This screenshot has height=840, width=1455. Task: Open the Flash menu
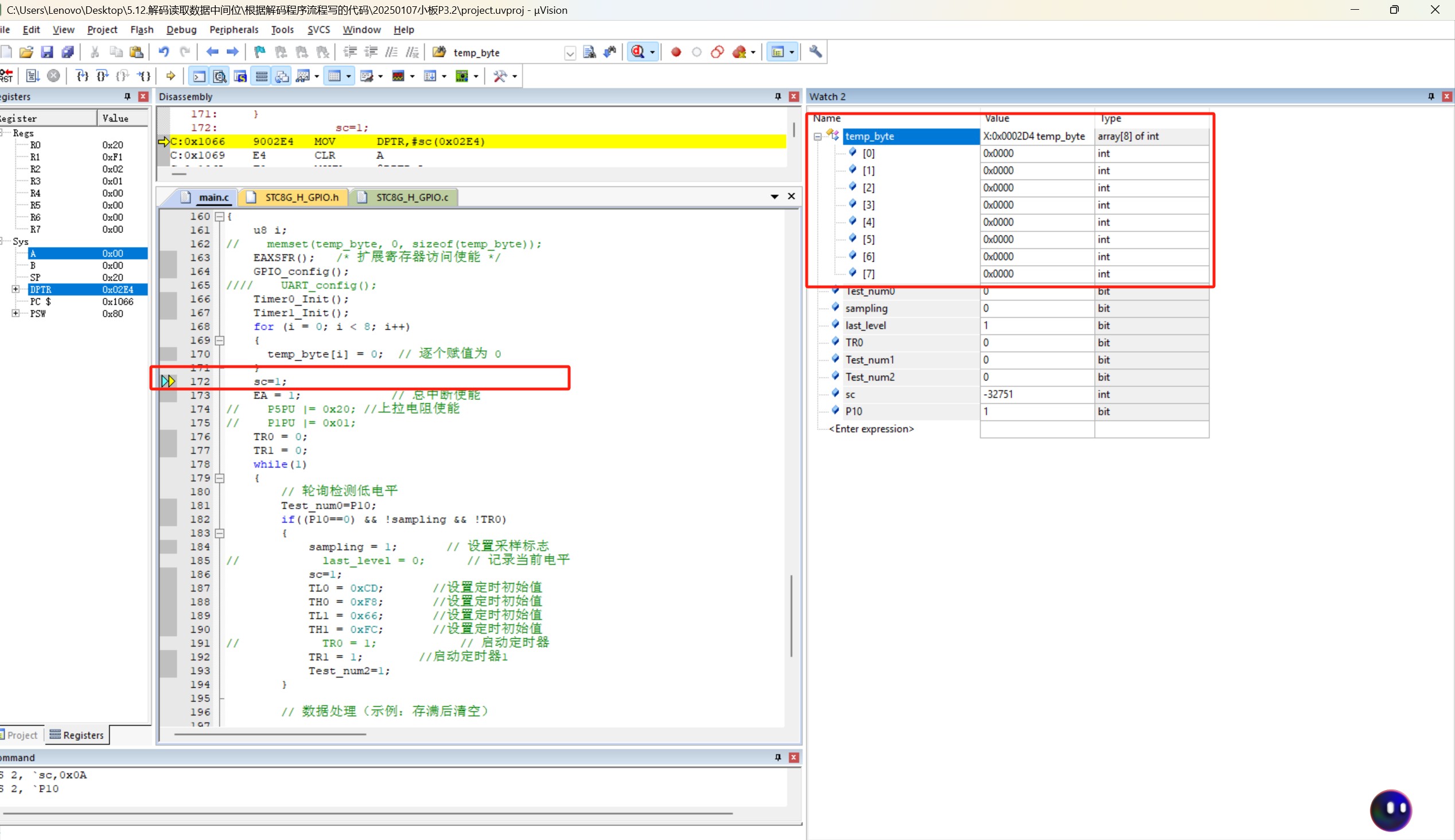[142, 29]
